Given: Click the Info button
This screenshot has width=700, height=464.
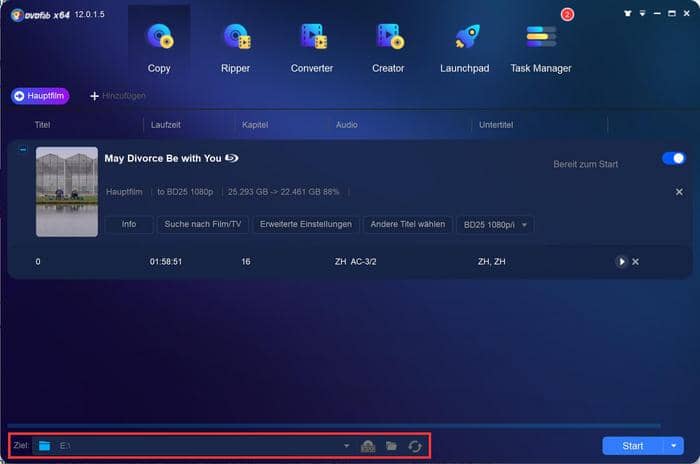Looking at the screenshot, I should click(x=129, y=224).
